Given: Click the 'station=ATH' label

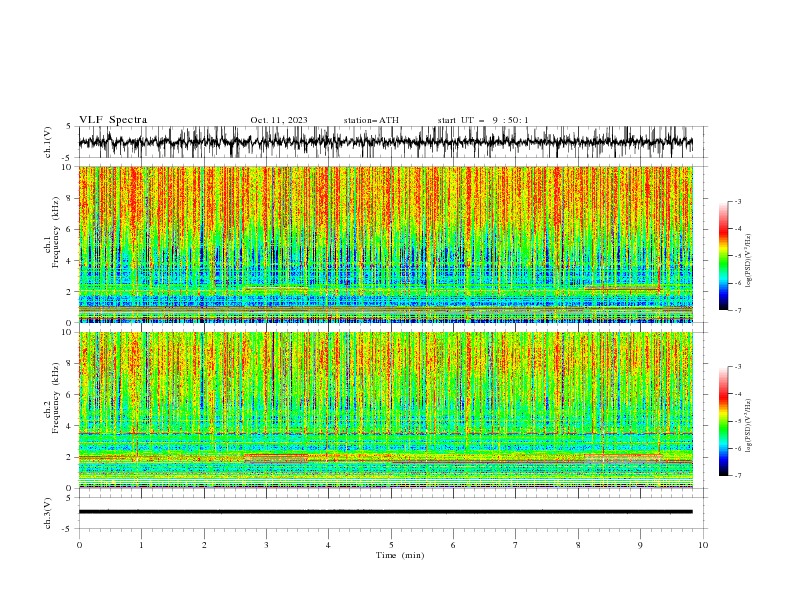Looking at the screenshot, I should (371, 120).
